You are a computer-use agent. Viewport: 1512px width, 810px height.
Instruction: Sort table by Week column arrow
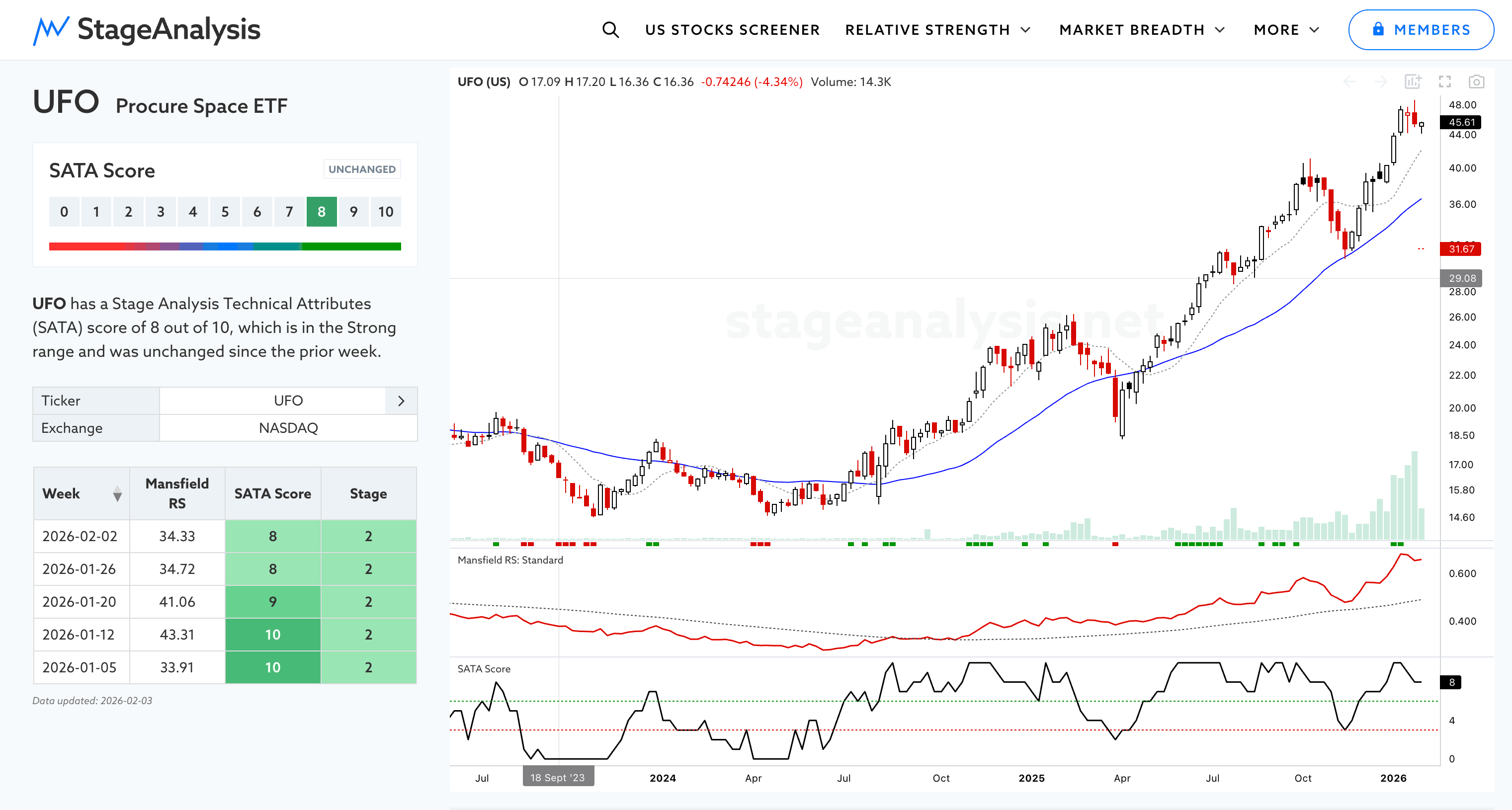117,493
